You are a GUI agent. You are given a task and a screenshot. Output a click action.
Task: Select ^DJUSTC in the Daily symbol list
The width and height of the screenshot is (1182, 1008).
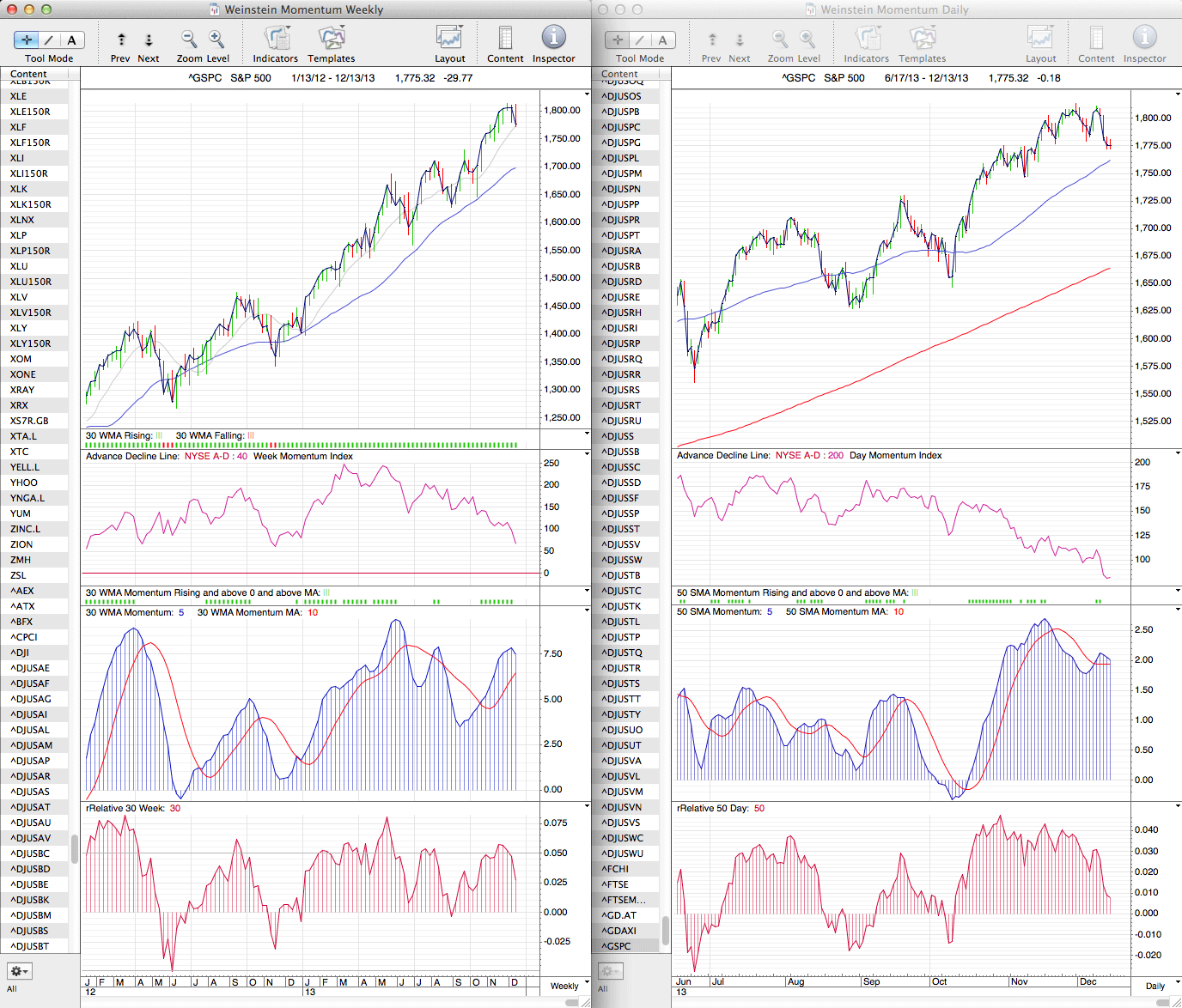[625, 591]
